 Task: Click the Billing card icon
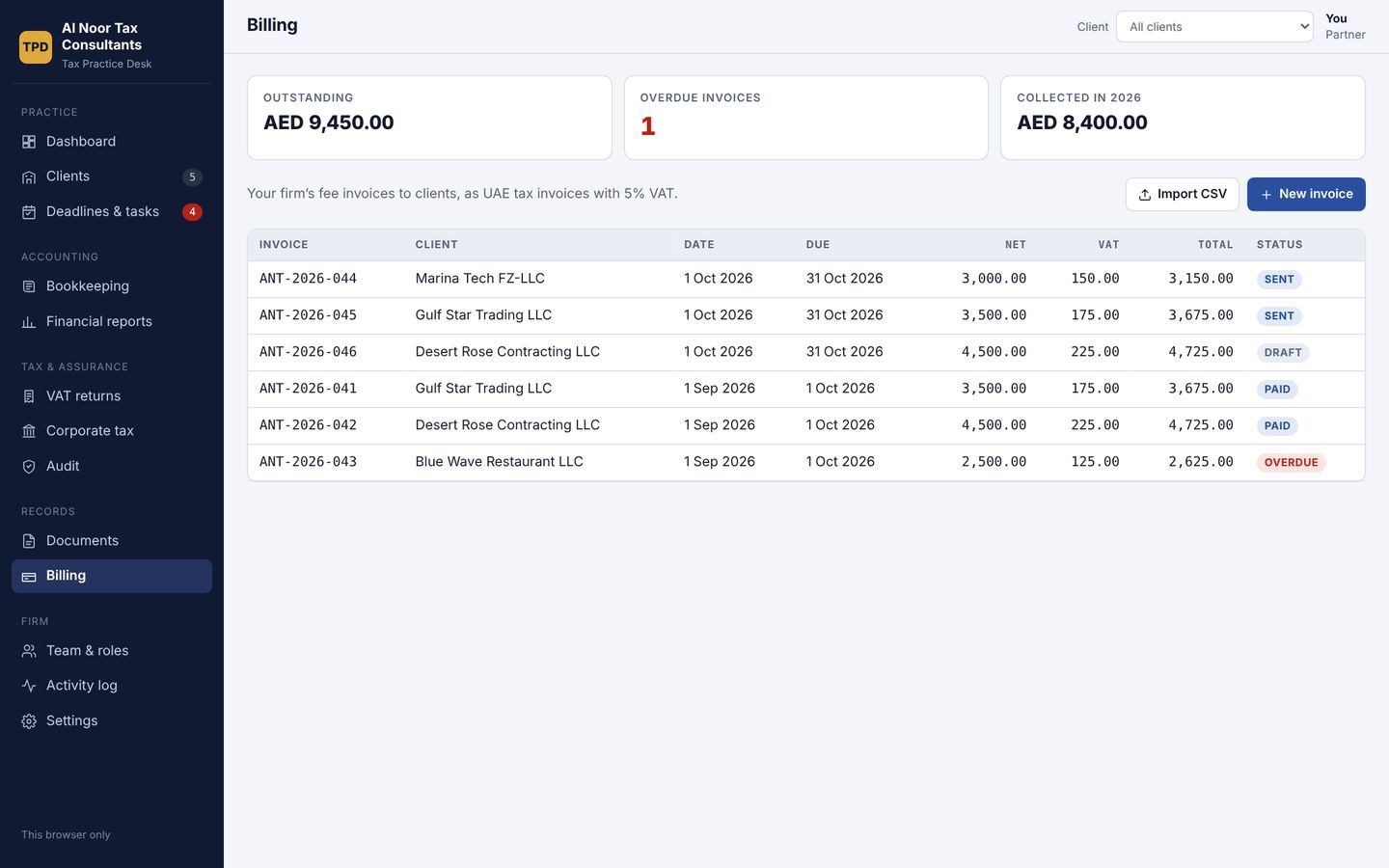29,577
